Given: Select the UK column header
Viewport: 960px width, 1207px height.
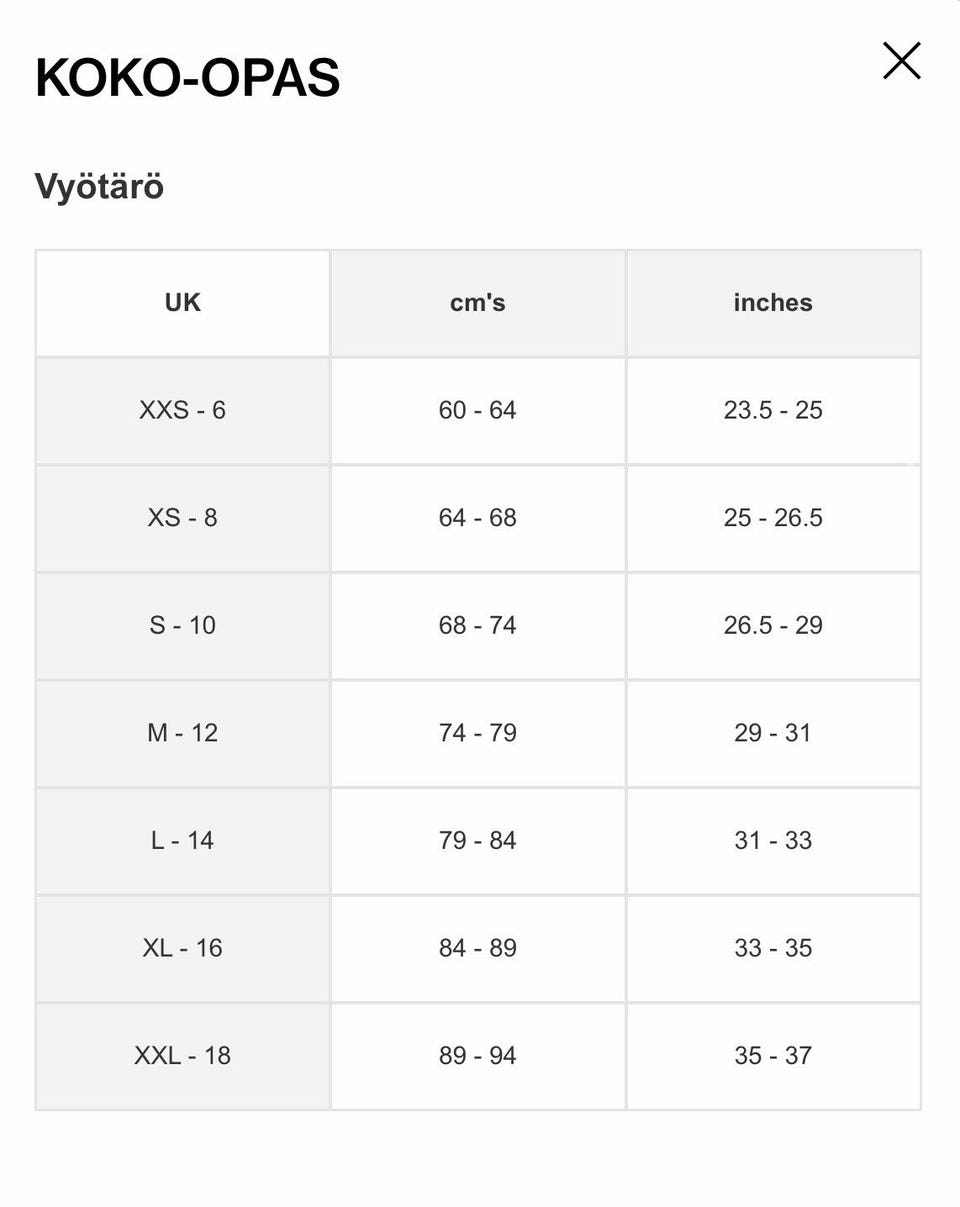Looking at the screenshot, I should click(182, 303).
